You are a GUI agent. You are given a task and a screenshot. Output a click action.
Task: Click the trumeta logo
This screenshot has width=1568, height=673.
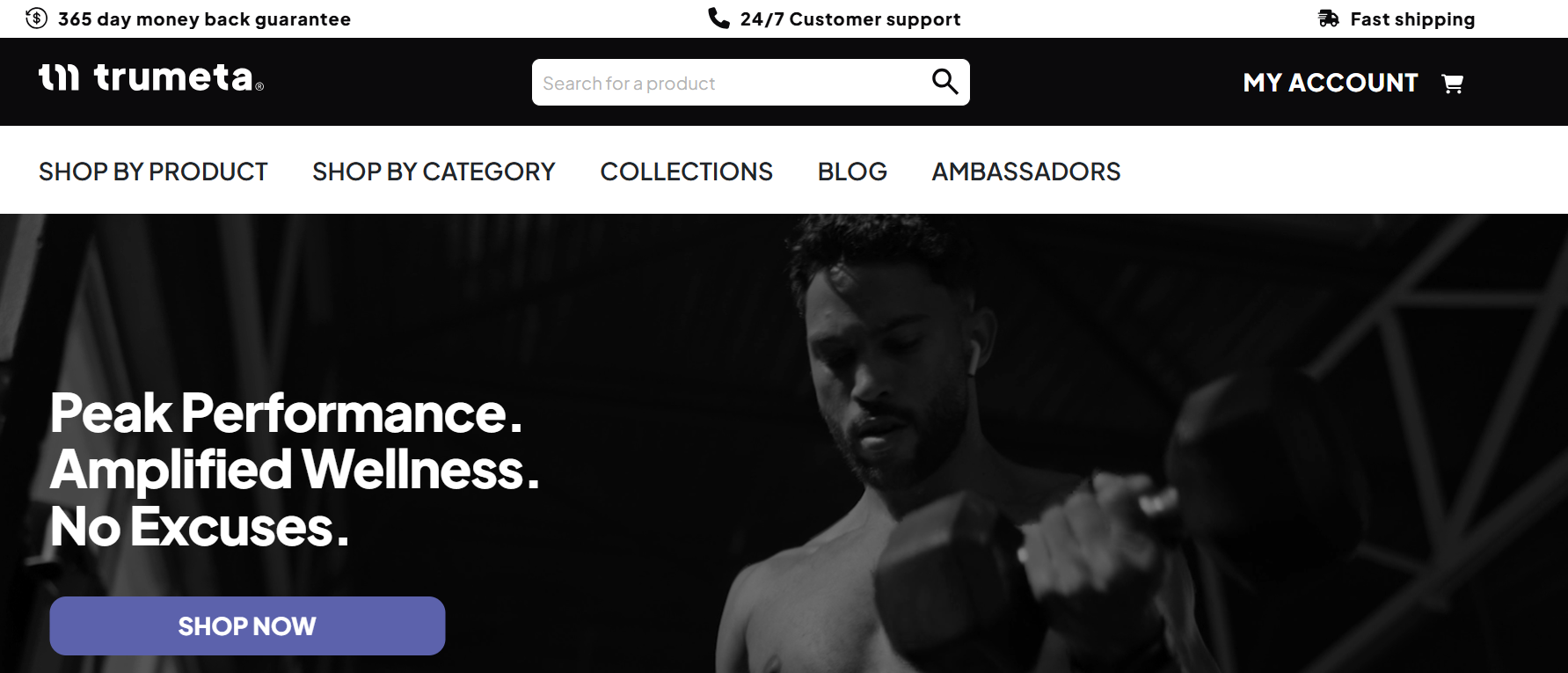click(x=151, y=77)
